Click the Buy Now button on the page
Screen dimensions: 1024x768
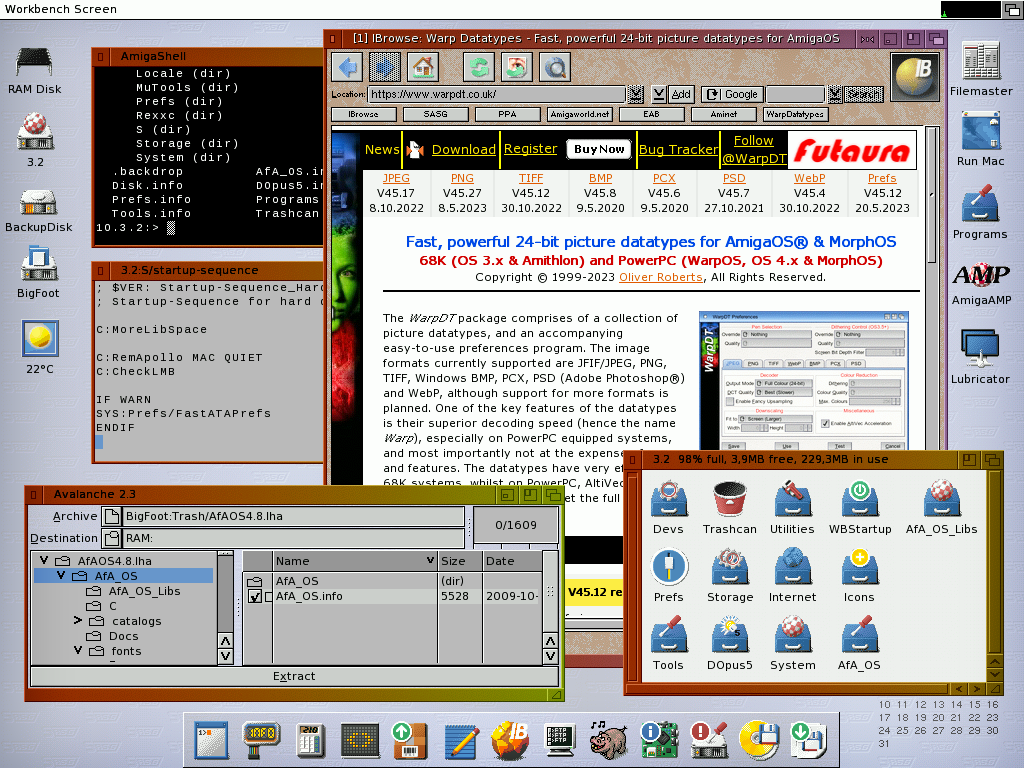tap(600, 150)
